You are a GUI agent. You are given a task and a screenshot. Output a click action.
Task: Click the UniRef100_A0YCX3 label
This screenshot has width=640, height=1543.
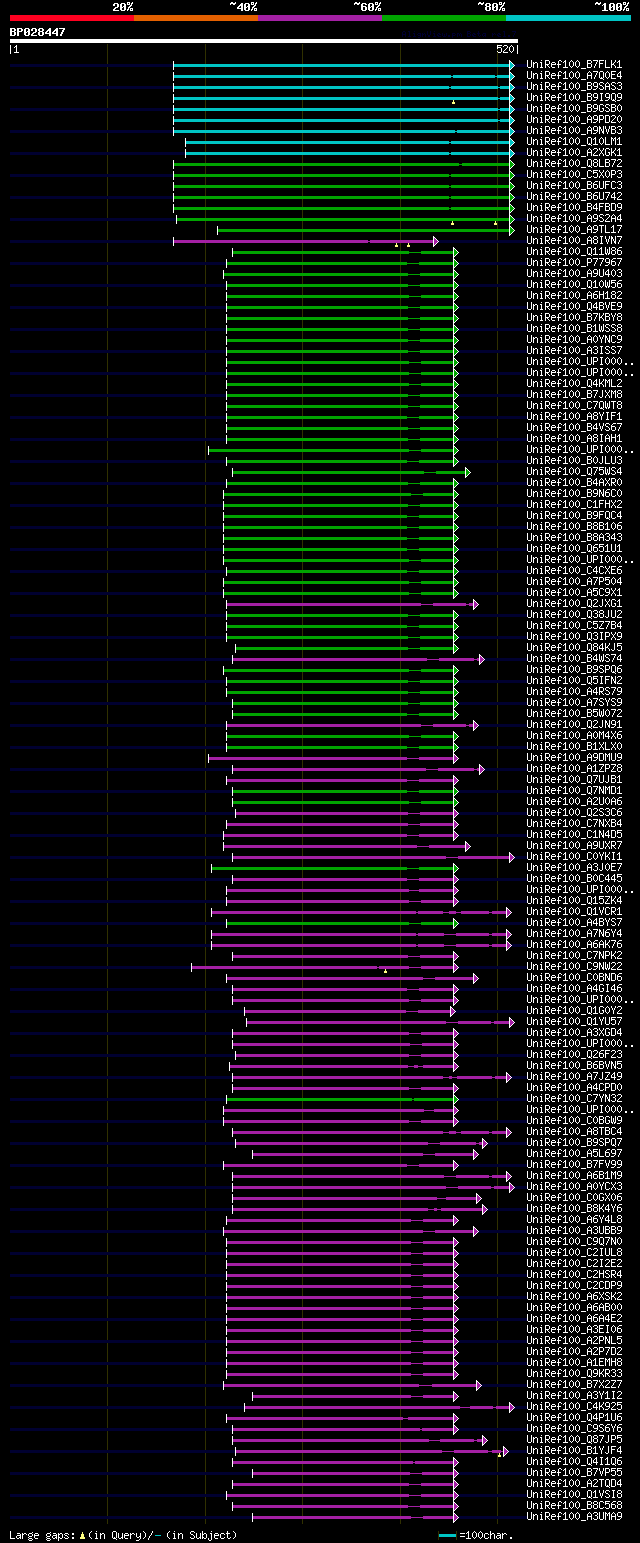click(x=574, y=1186)
